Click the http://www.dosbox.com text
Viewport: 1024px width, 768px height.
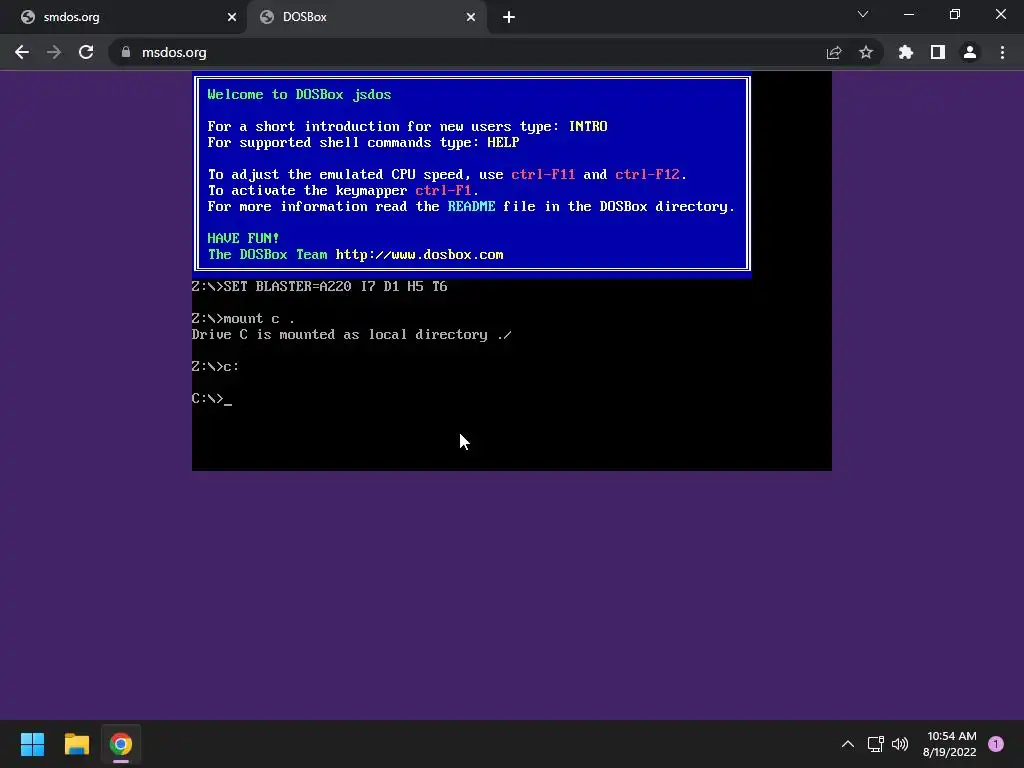coord(419,255)
